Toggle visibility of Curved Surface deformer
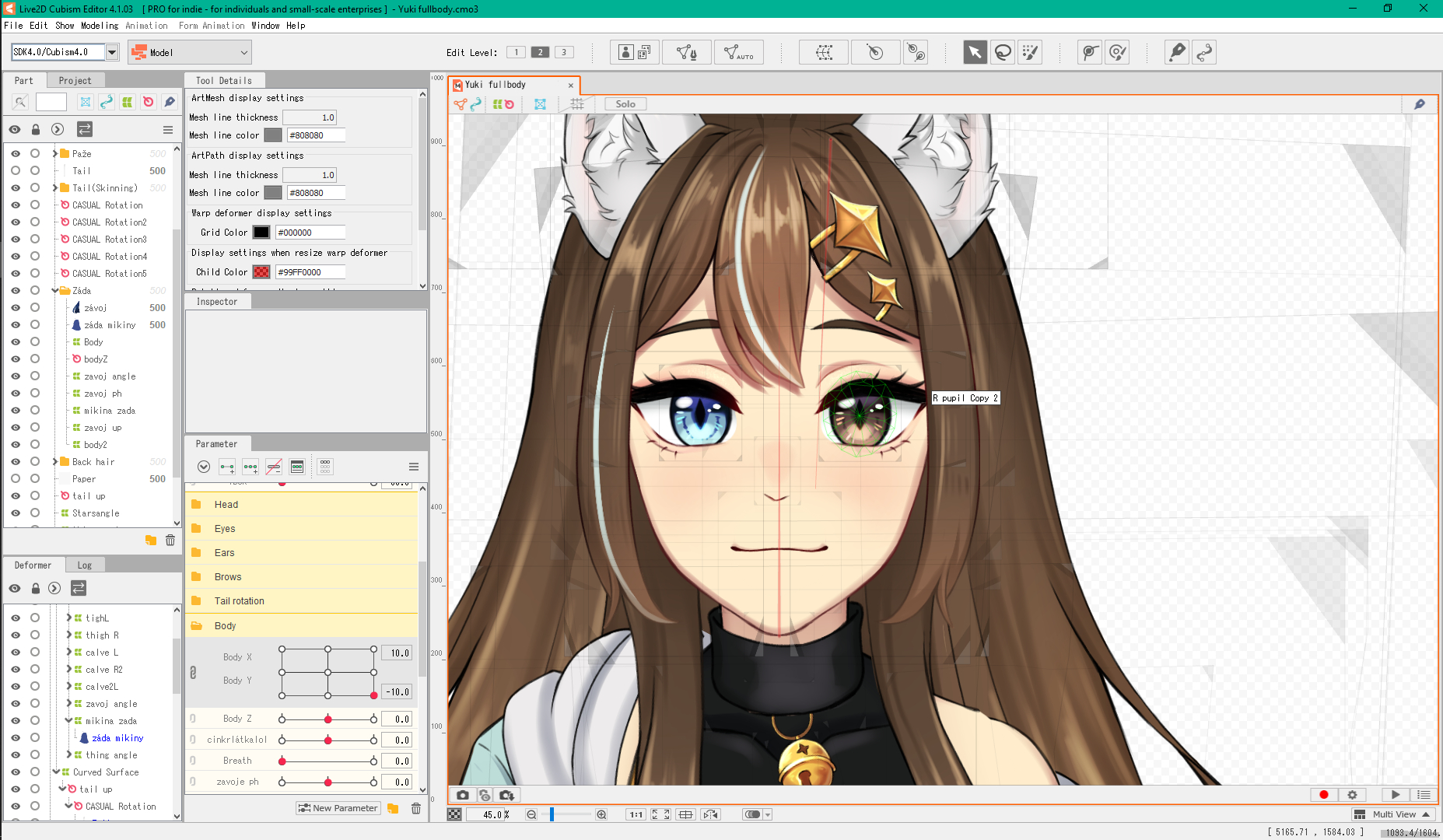Image resolution: width=1443 pixels, height=840 pixels. coord(16,772)
